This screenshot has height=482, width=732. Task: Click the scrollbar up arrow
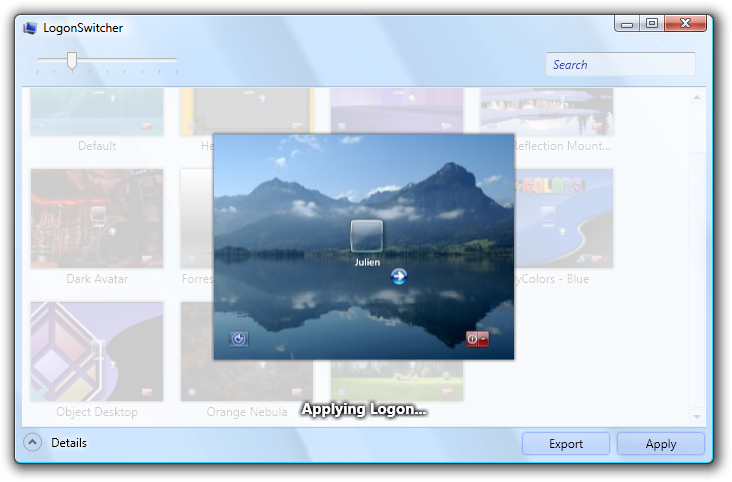[697, 97]
